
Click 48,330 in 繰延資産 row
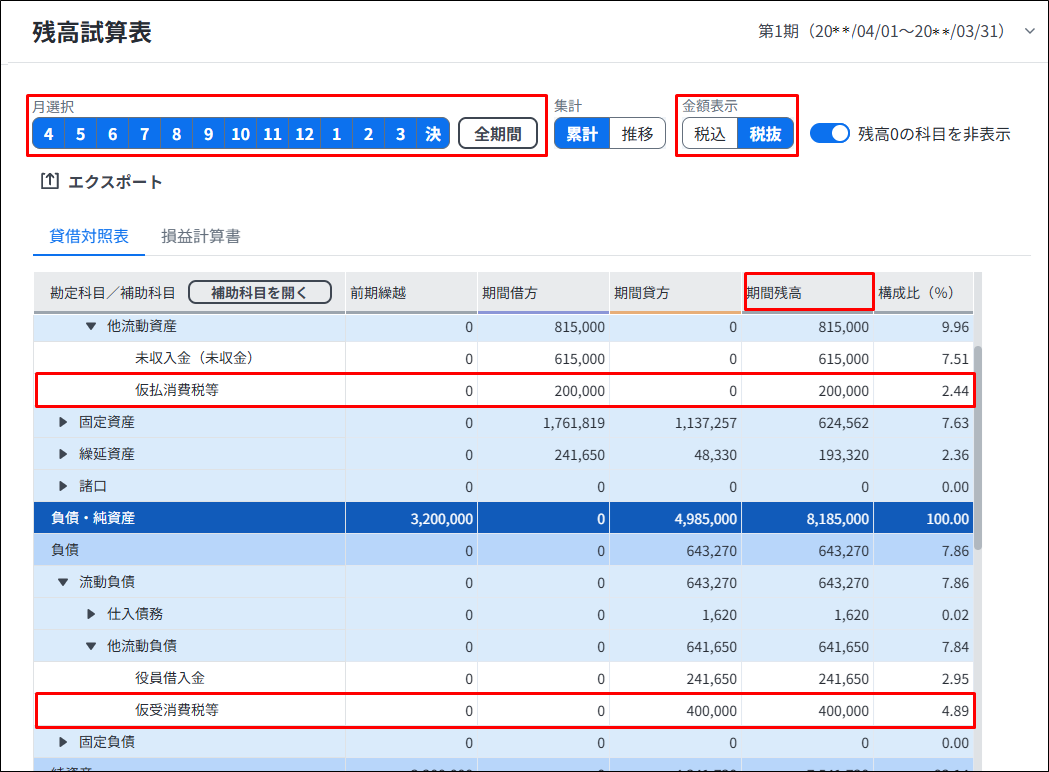tap(715, 455)
